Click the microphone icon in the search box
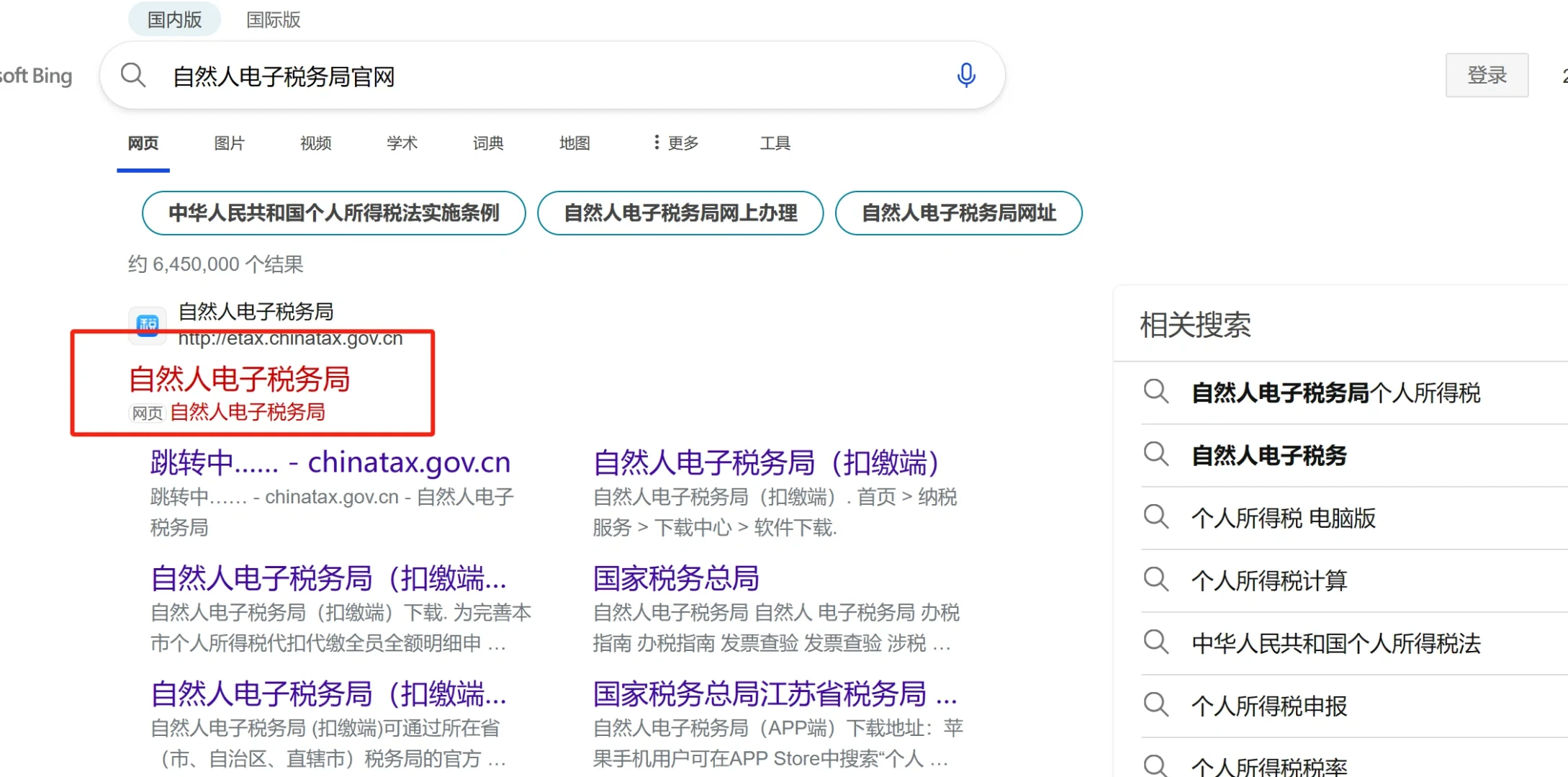This screenshot has width=1568, height=777. pos(966,75)
